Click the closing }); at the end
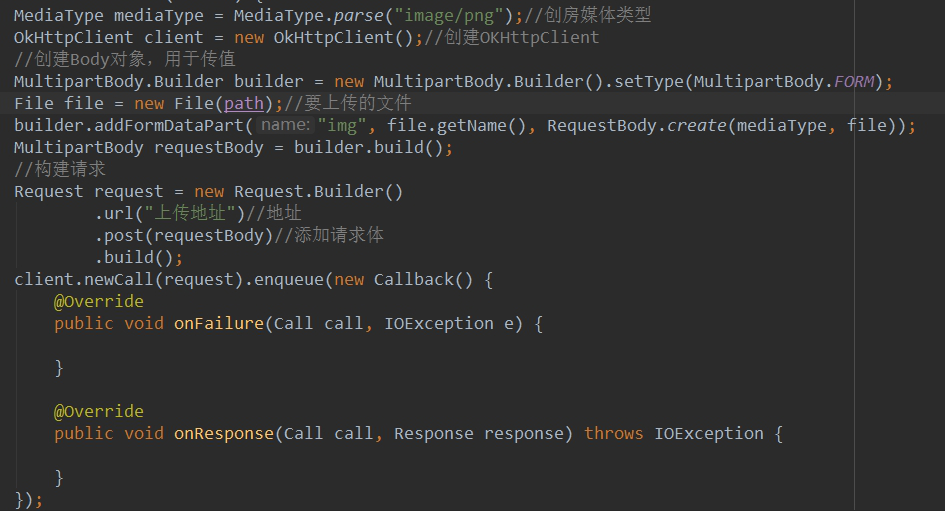This screenshot has height=511, width=945. pos(28,500)
